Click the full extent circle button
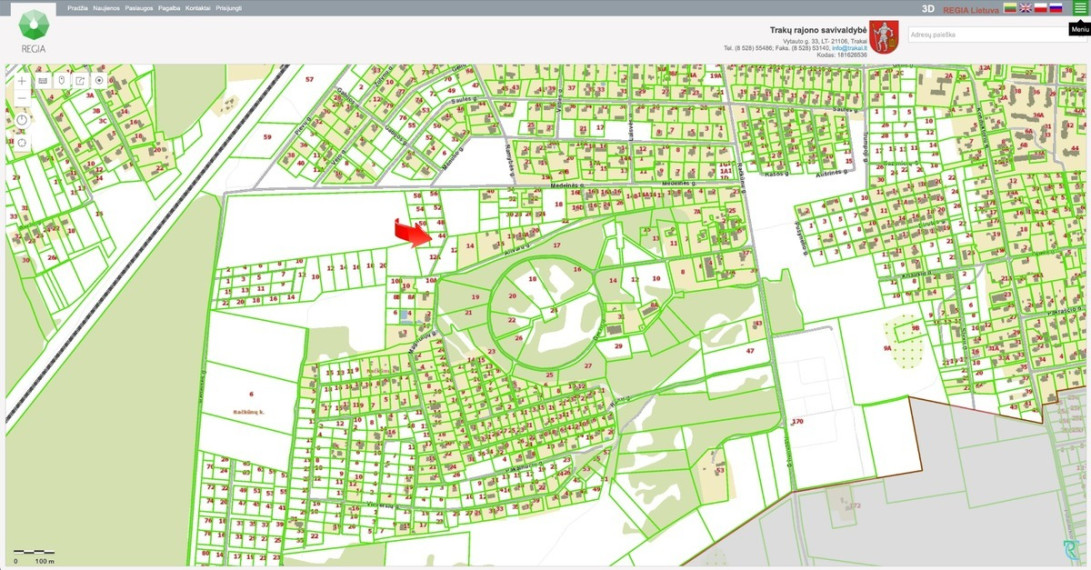Viewport: 1091px width, 570px height. click(x=22, y=143)
